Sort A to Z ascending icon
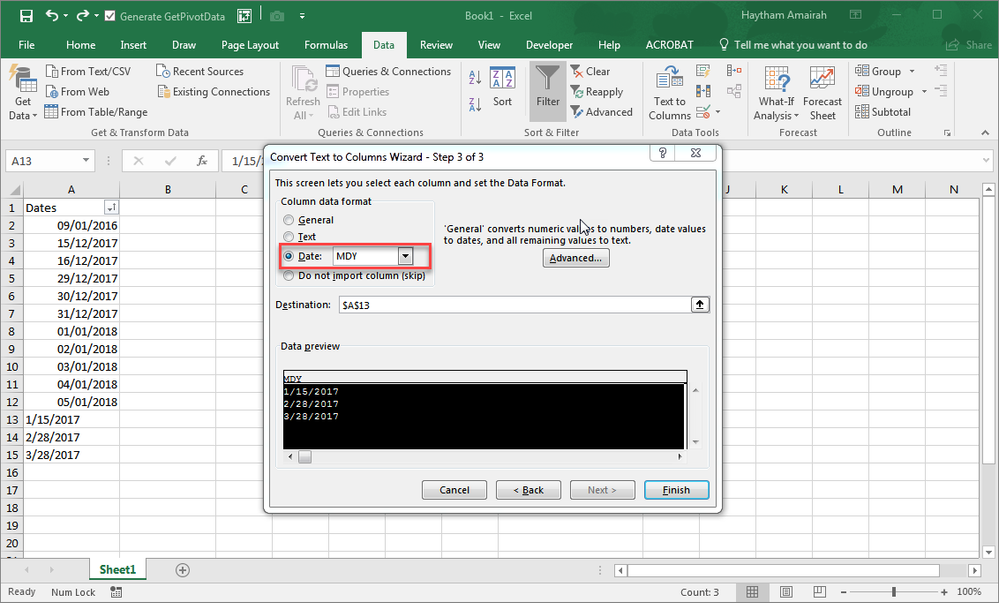Screen dimensions: 999x603 click(475, 78)
